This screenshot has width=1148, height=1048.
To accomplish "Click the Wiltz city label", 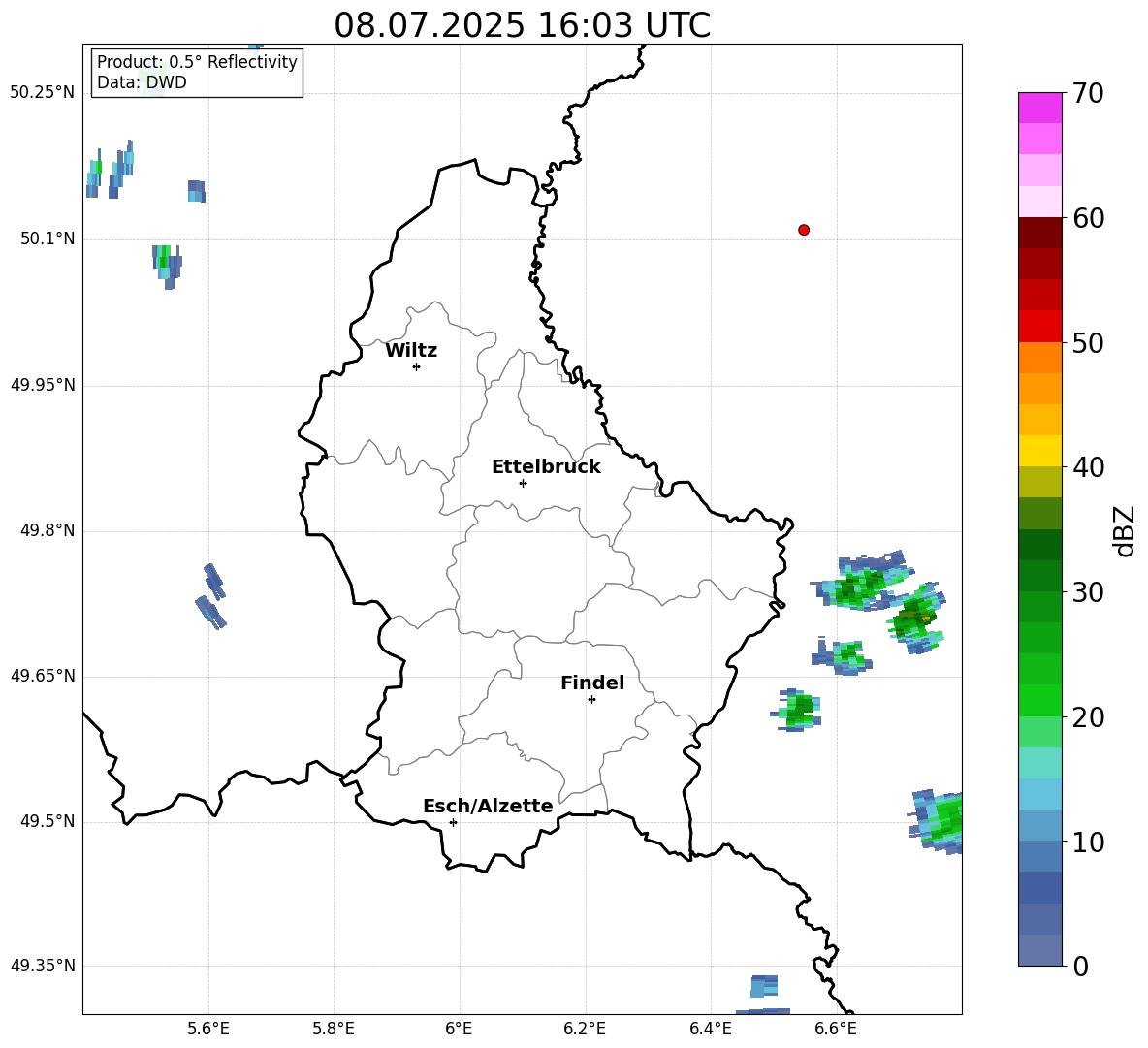I will [x=411, y=350].
